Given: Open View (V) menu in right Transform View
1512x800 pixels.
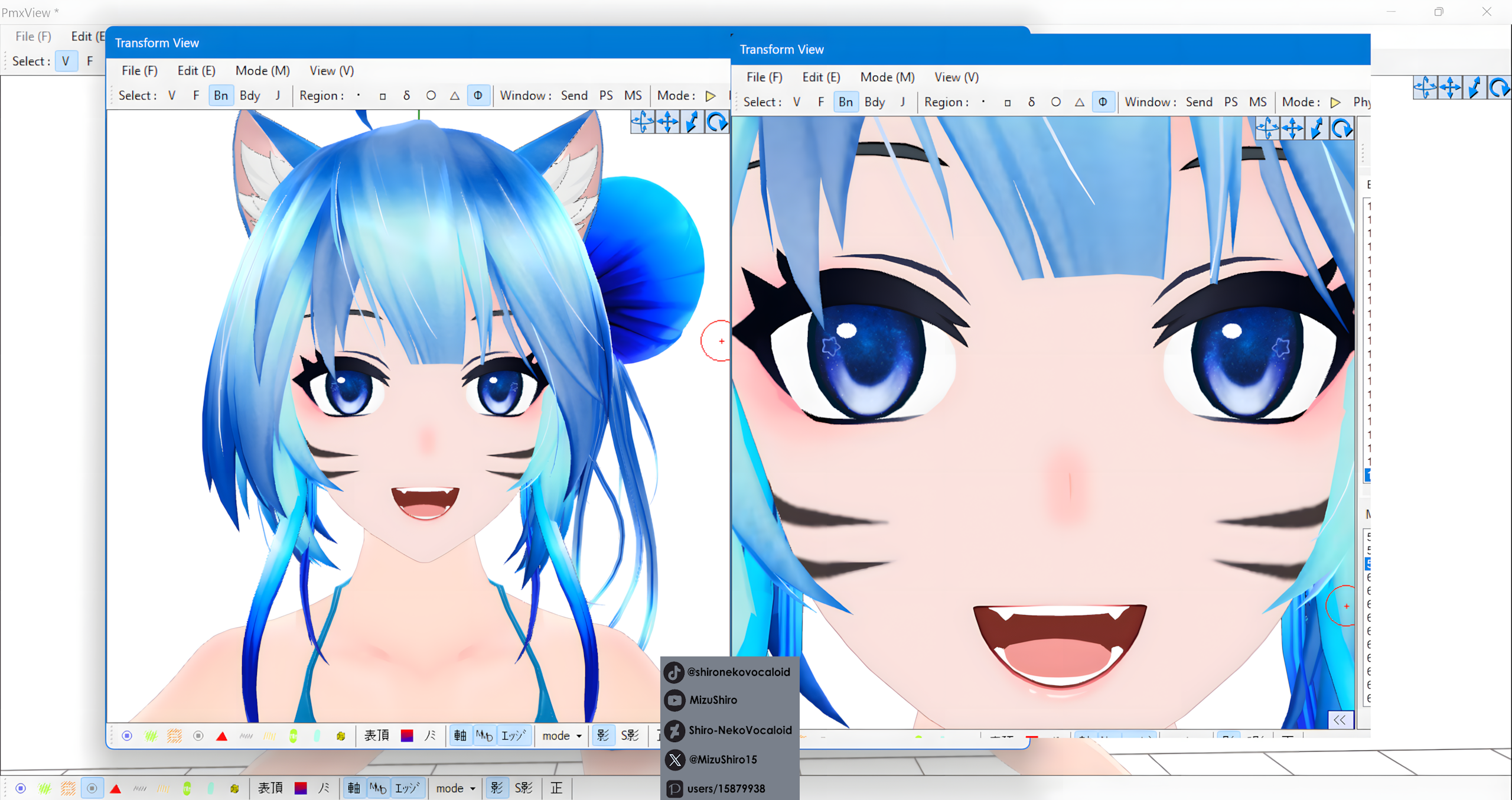Looking at the screenshot, I should [x=956, y=77].
